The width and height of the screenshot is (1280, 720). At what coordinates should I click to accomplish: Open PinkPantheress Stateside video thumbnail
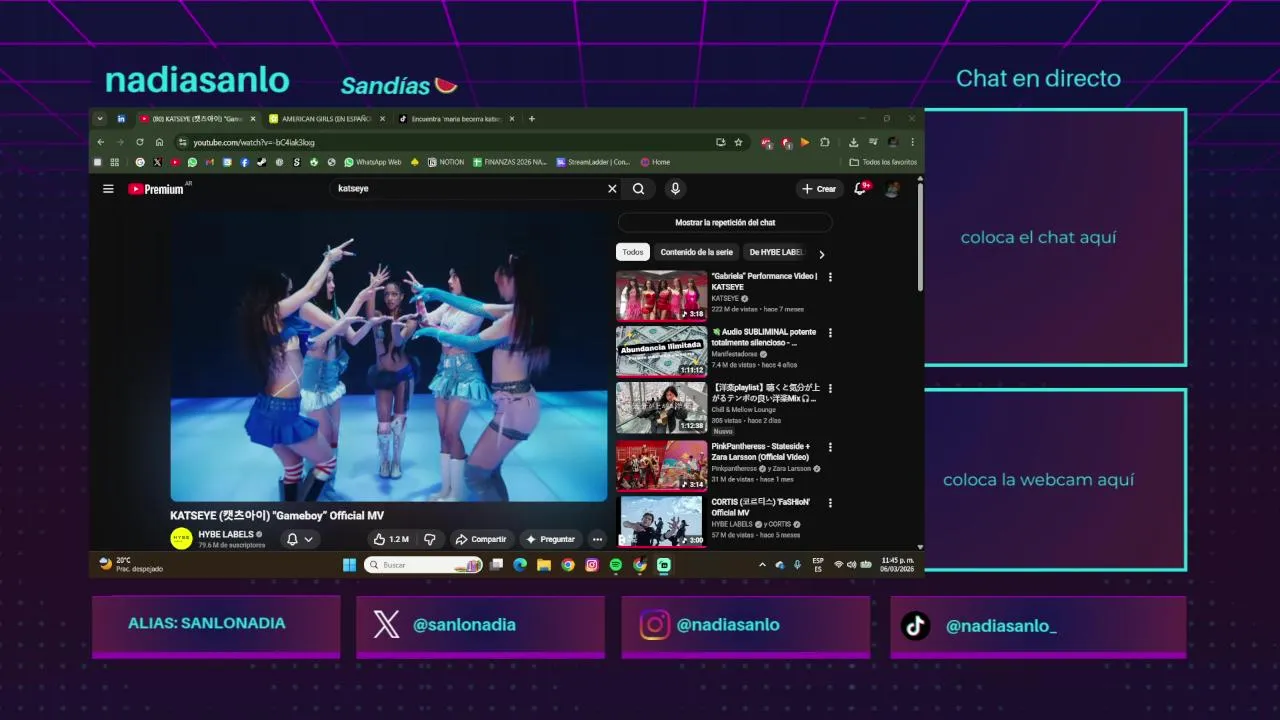click(x=661, y=466)
